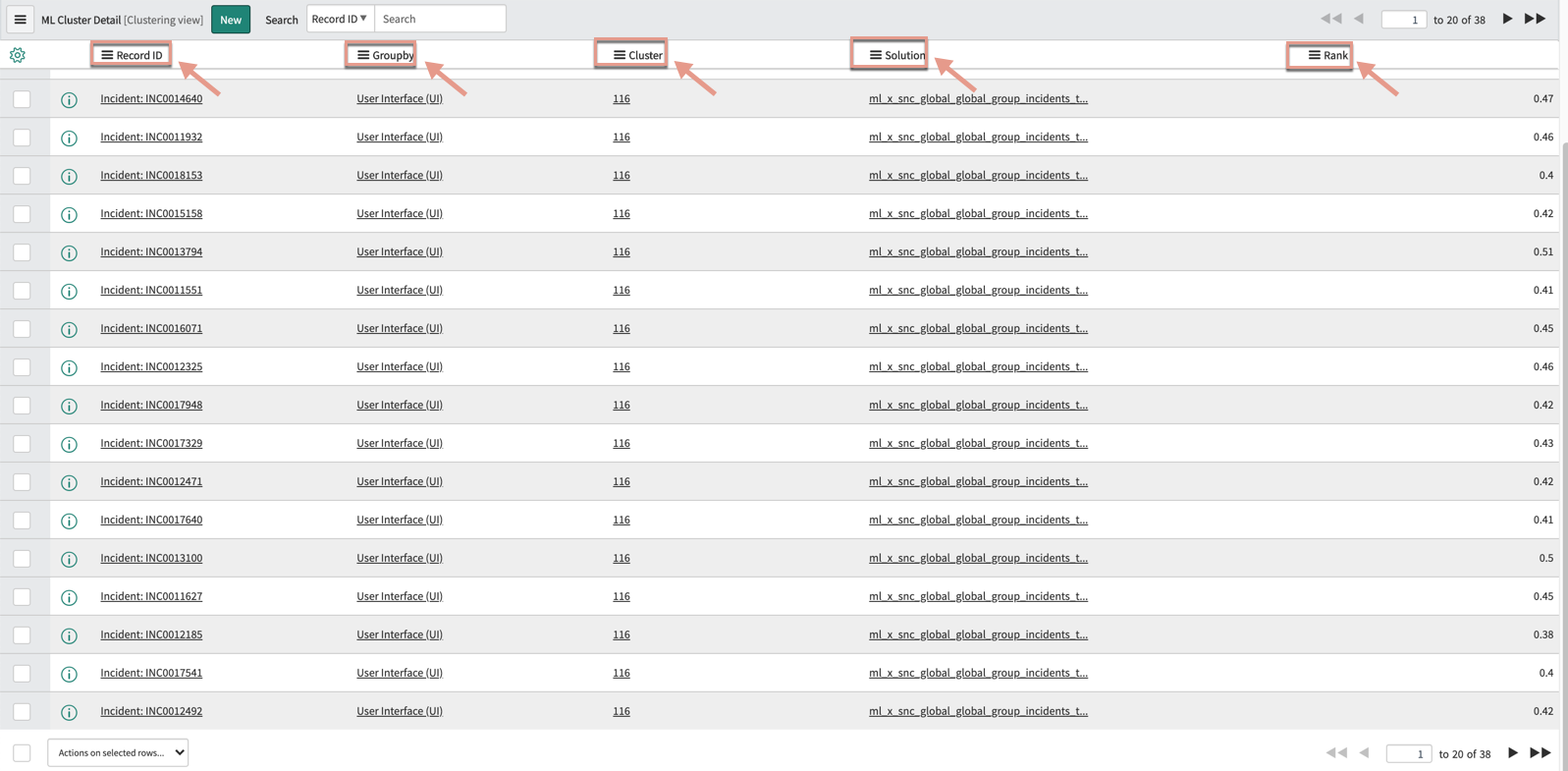1568x771 pixels.
Task: Click the ML Cluster Detail list title
Action: [81, 20]
